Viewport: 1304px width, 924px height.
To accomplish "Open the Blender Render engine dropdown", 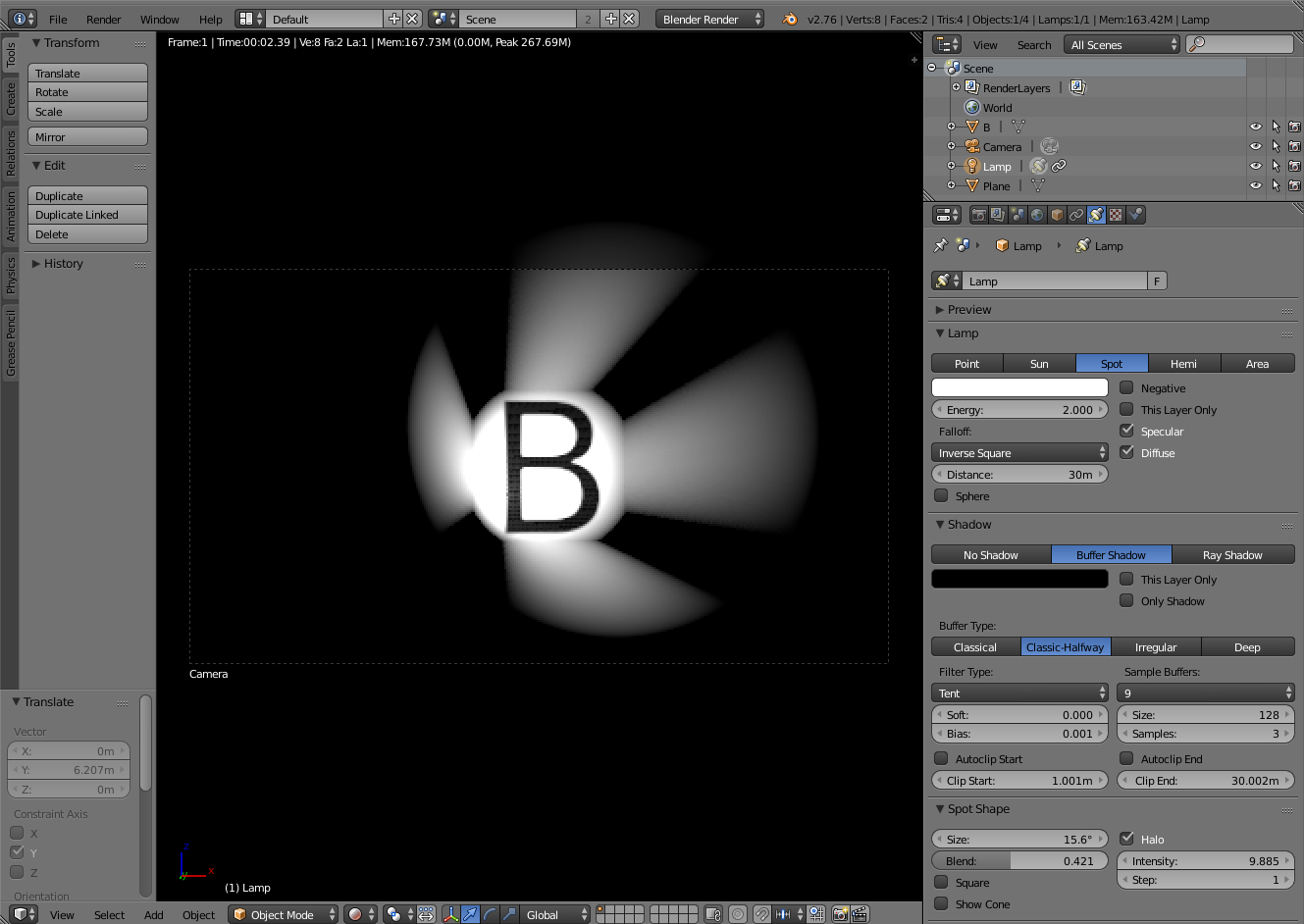I will pyautogui.click(x=709, y=19).
